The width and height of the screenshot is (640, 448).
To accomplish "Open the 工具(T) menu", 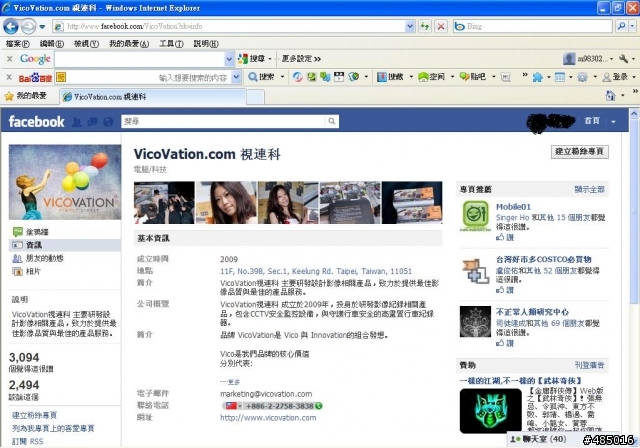I will click(171, 44).
